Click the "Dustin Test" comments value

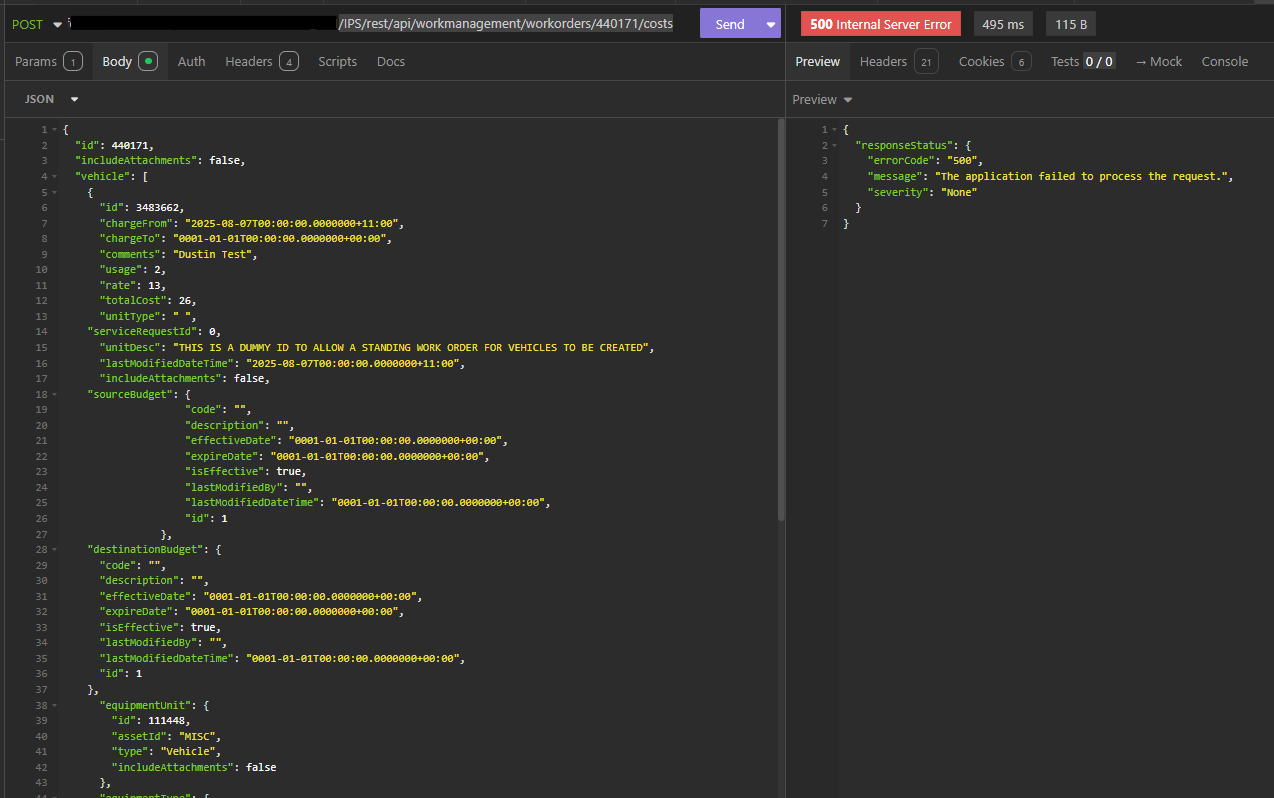[214, 254]
